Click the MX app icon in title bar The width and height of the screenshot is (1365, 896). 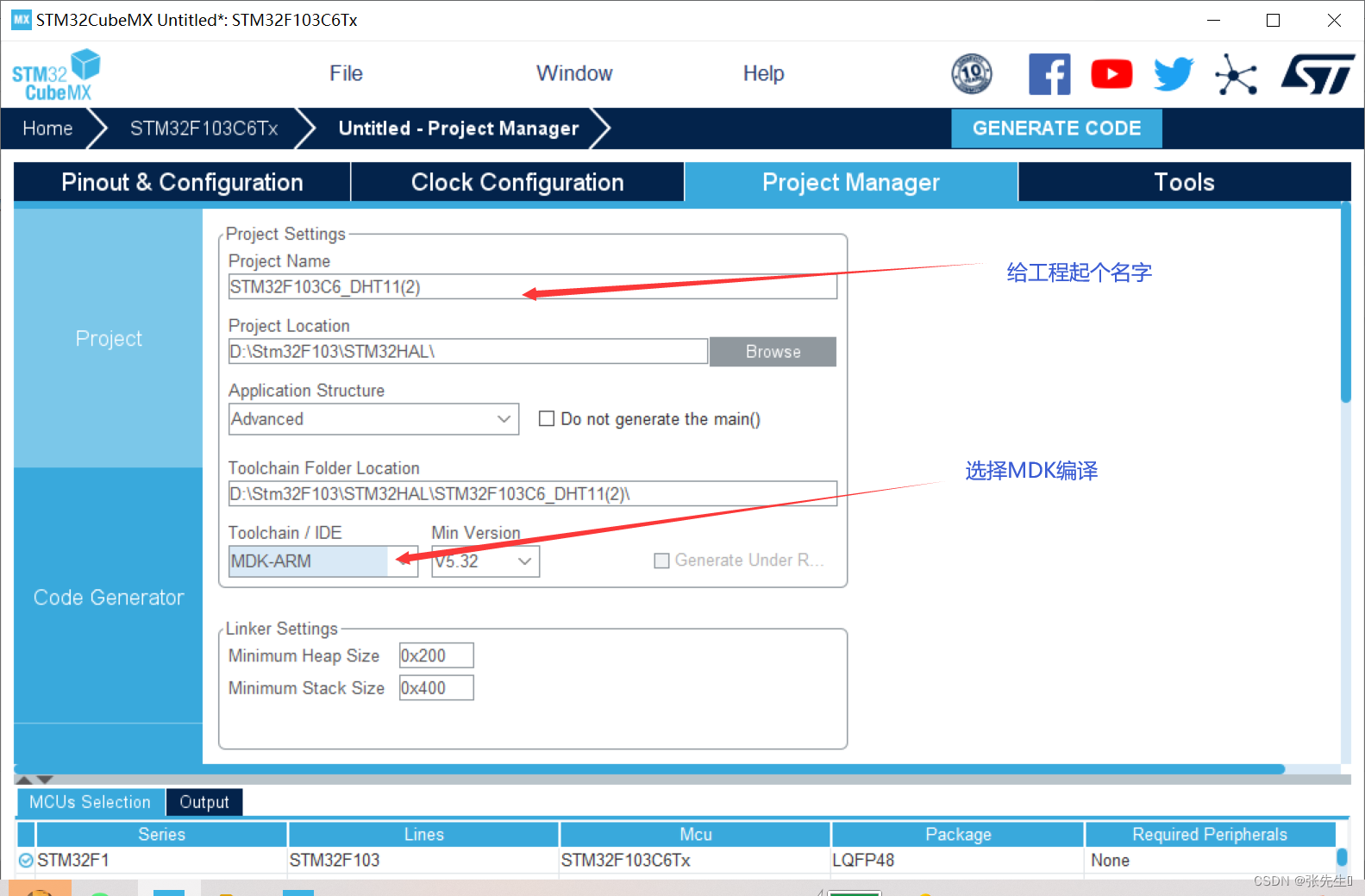(21, 20)
